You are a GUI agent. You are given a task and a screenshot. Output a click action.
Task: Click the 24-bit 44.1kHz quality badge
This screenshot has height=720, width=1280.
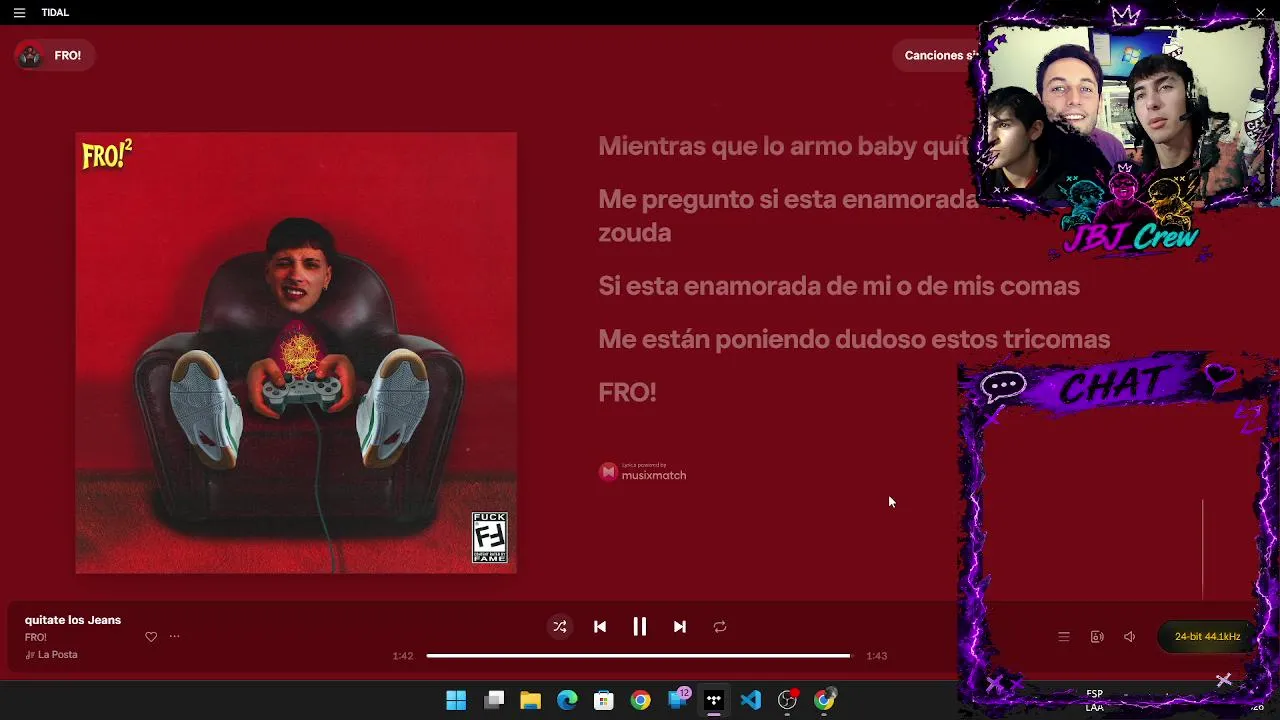1207,637
